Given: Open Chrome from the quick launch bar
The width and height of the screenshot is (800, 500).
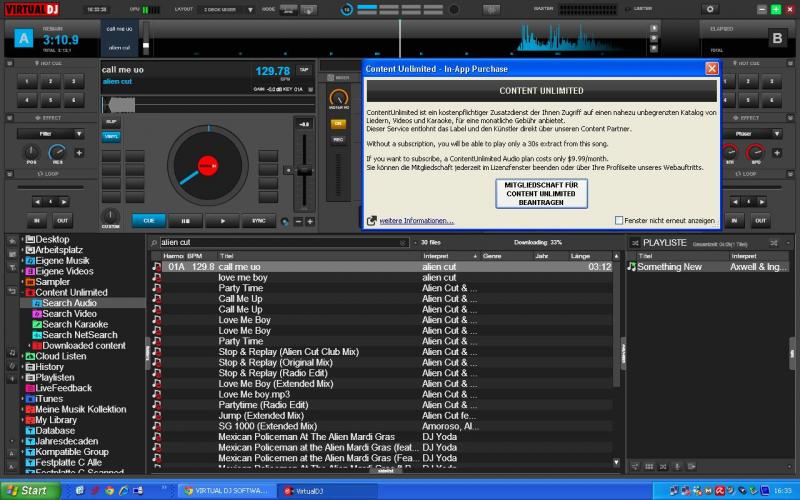Looking at the screenshot, I should (109, 491).
